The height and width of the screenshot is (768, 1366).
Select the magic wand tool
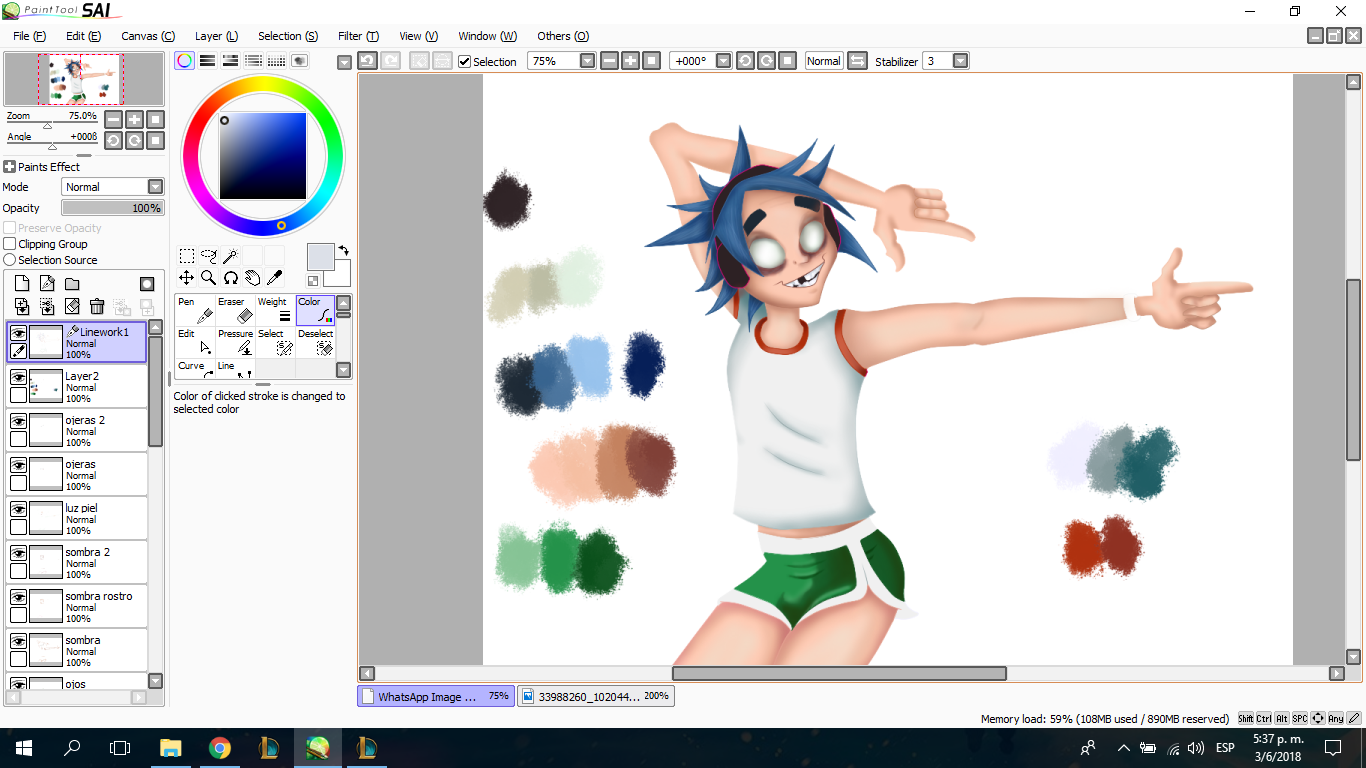230,256
